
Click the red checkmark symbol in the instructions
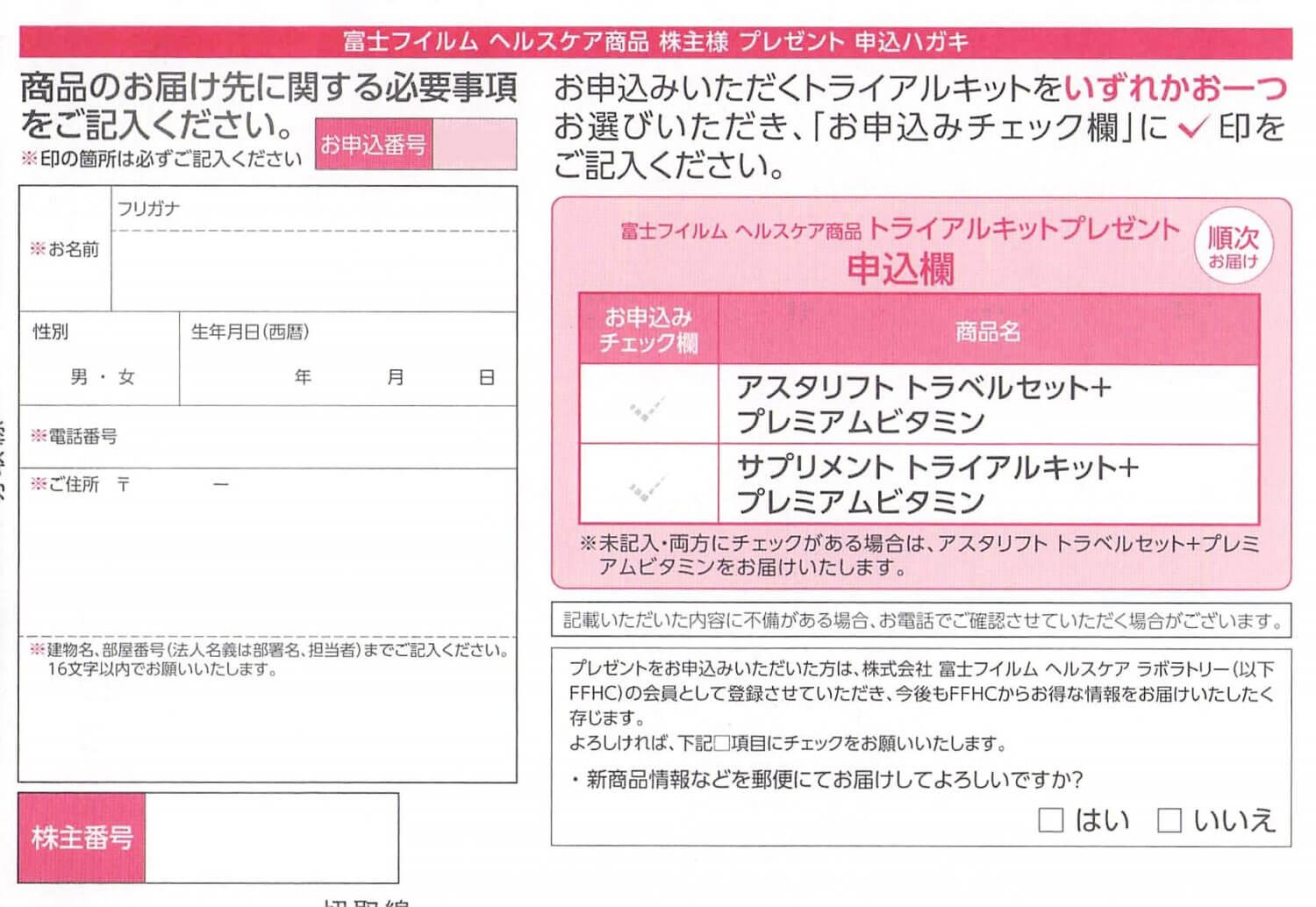point(1192,128)
